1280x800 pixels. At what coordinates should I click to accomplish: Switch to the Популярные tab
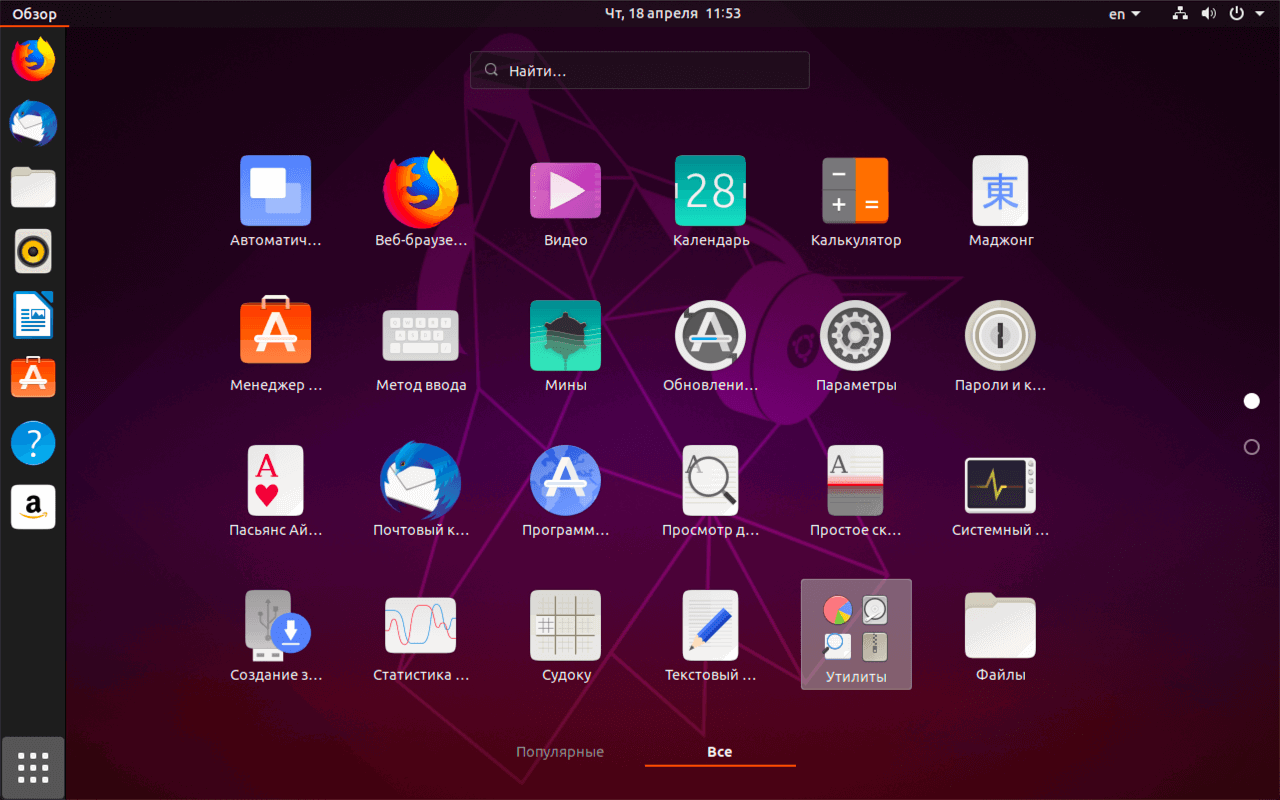coord(560,752)
